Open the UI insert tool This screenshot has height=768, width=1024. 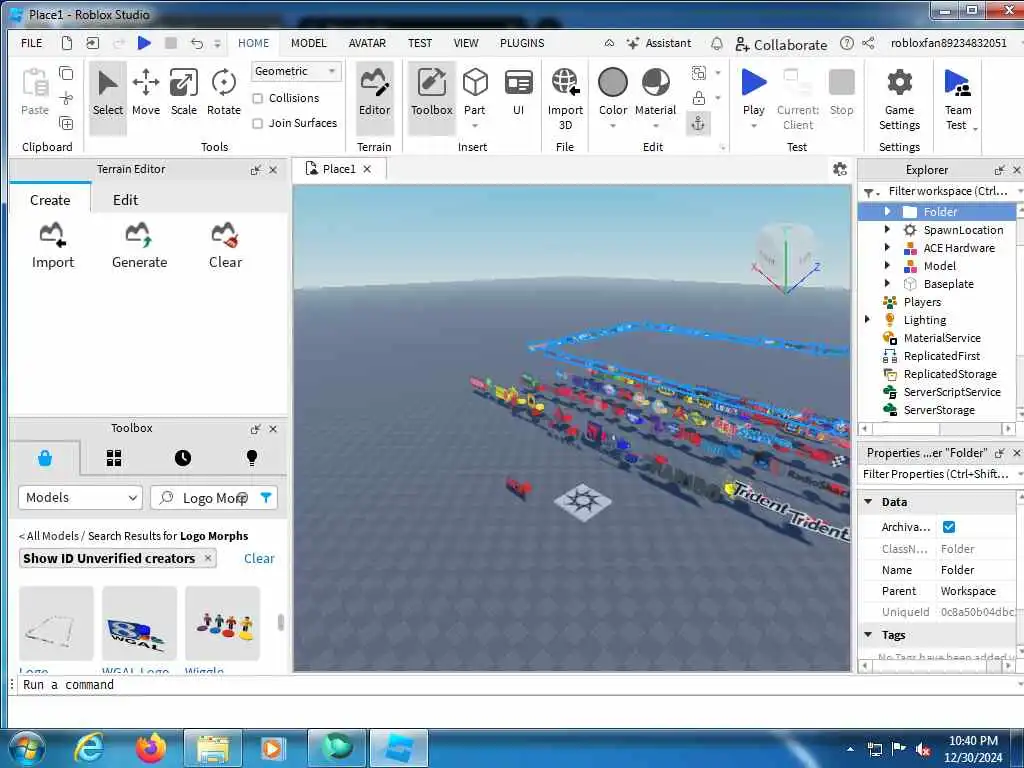click(x=519, y=93)
